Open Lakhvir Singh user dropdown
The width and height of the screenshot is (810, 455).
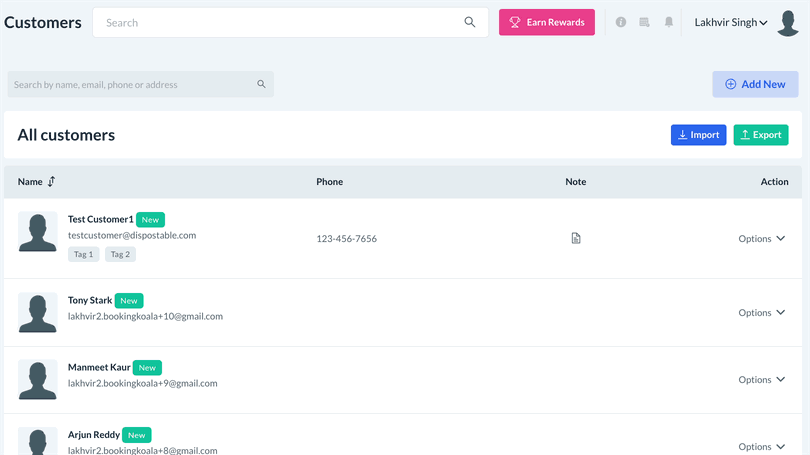(730, 22)
